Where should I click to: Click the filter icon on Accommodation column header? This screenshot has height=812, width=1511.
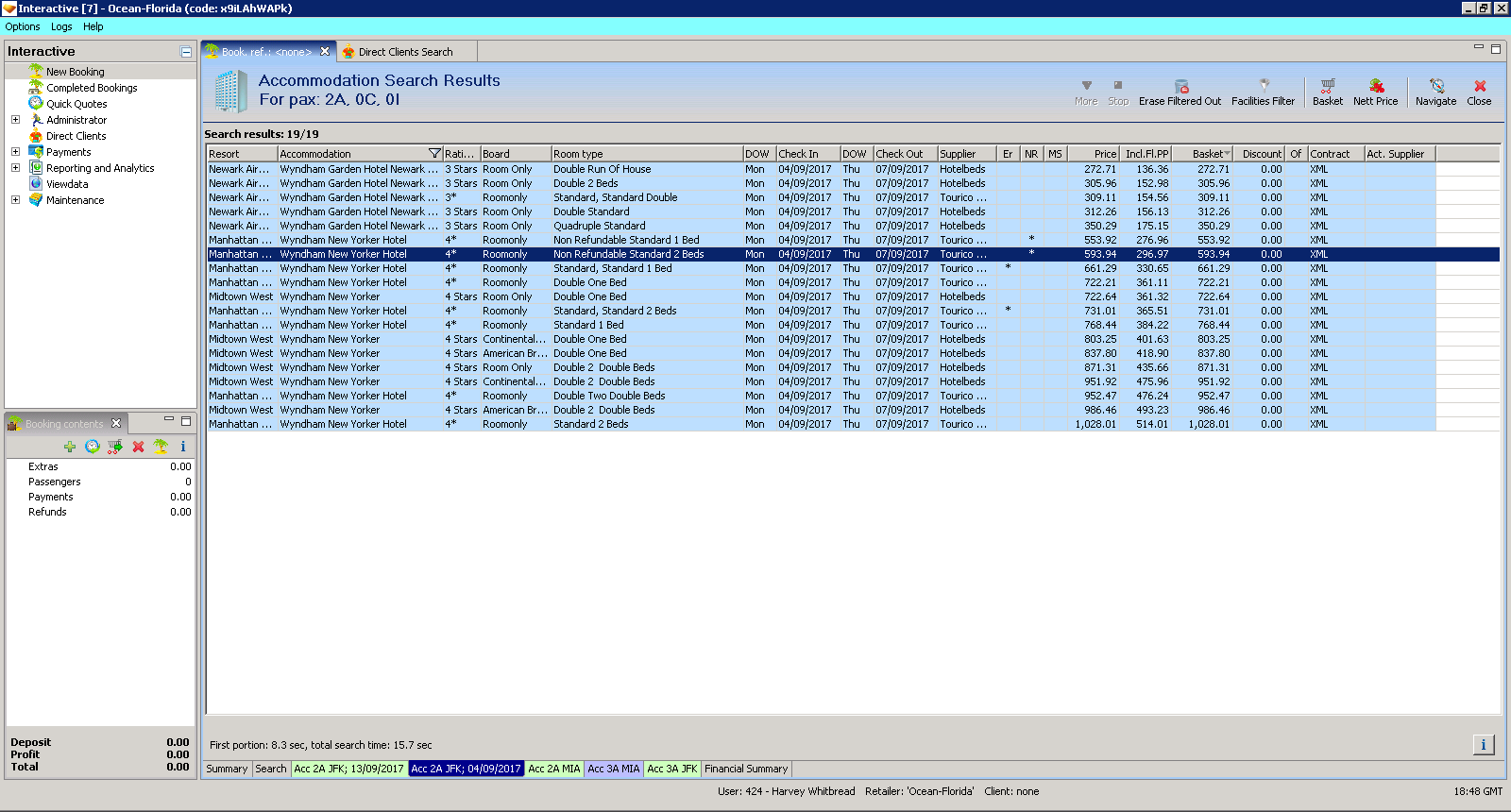point(434,154)
